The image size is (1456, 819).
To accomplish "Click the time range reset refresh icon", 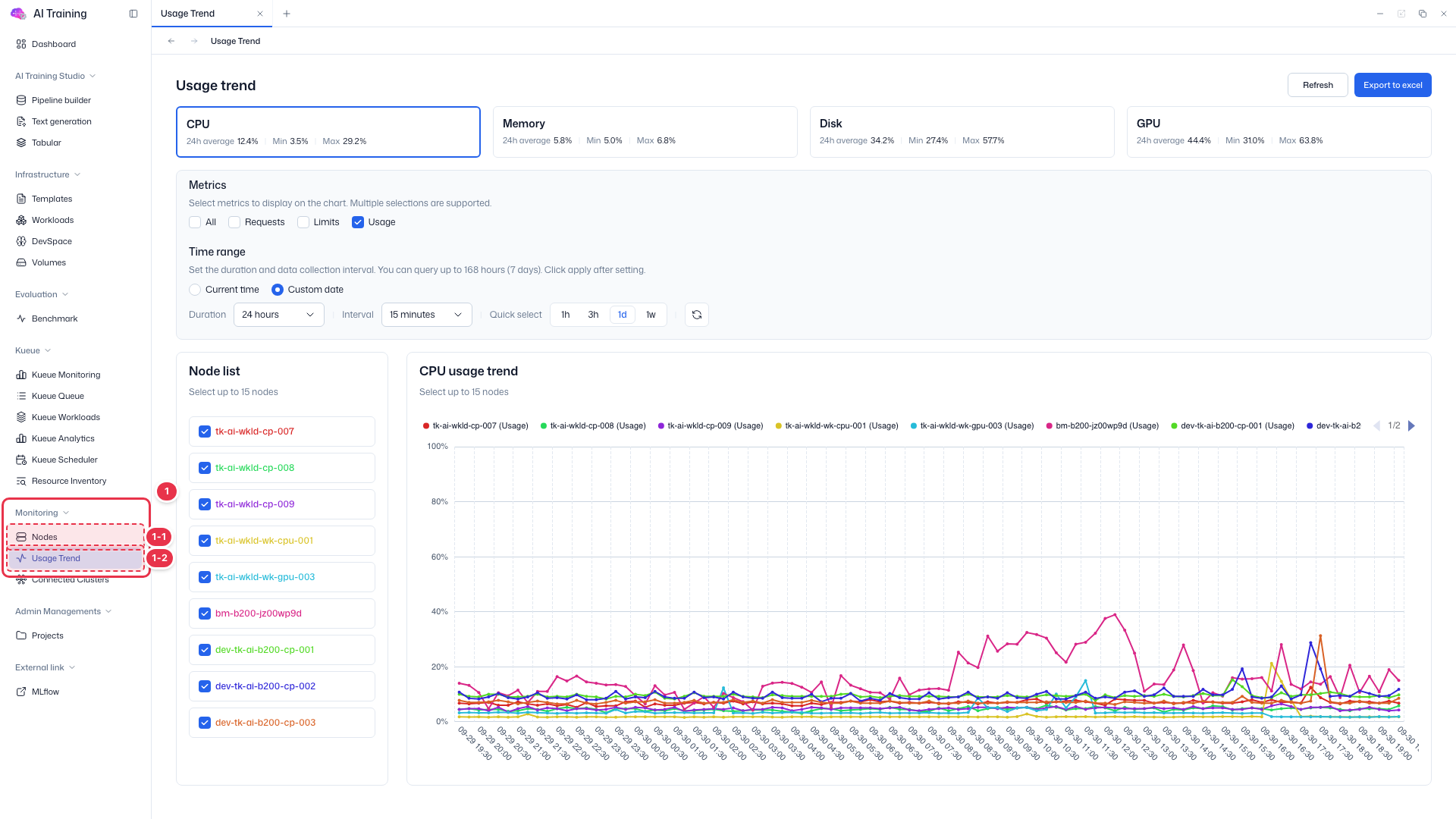I will coord(697,315).
